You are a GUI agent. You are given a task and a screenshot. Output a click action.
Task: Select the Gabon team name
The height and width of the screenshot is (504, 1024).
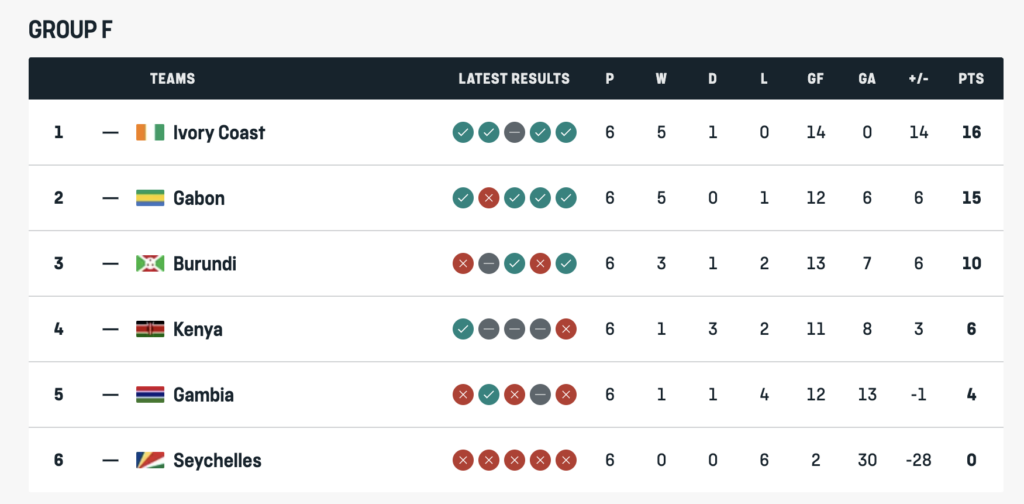tap(199, 198)
